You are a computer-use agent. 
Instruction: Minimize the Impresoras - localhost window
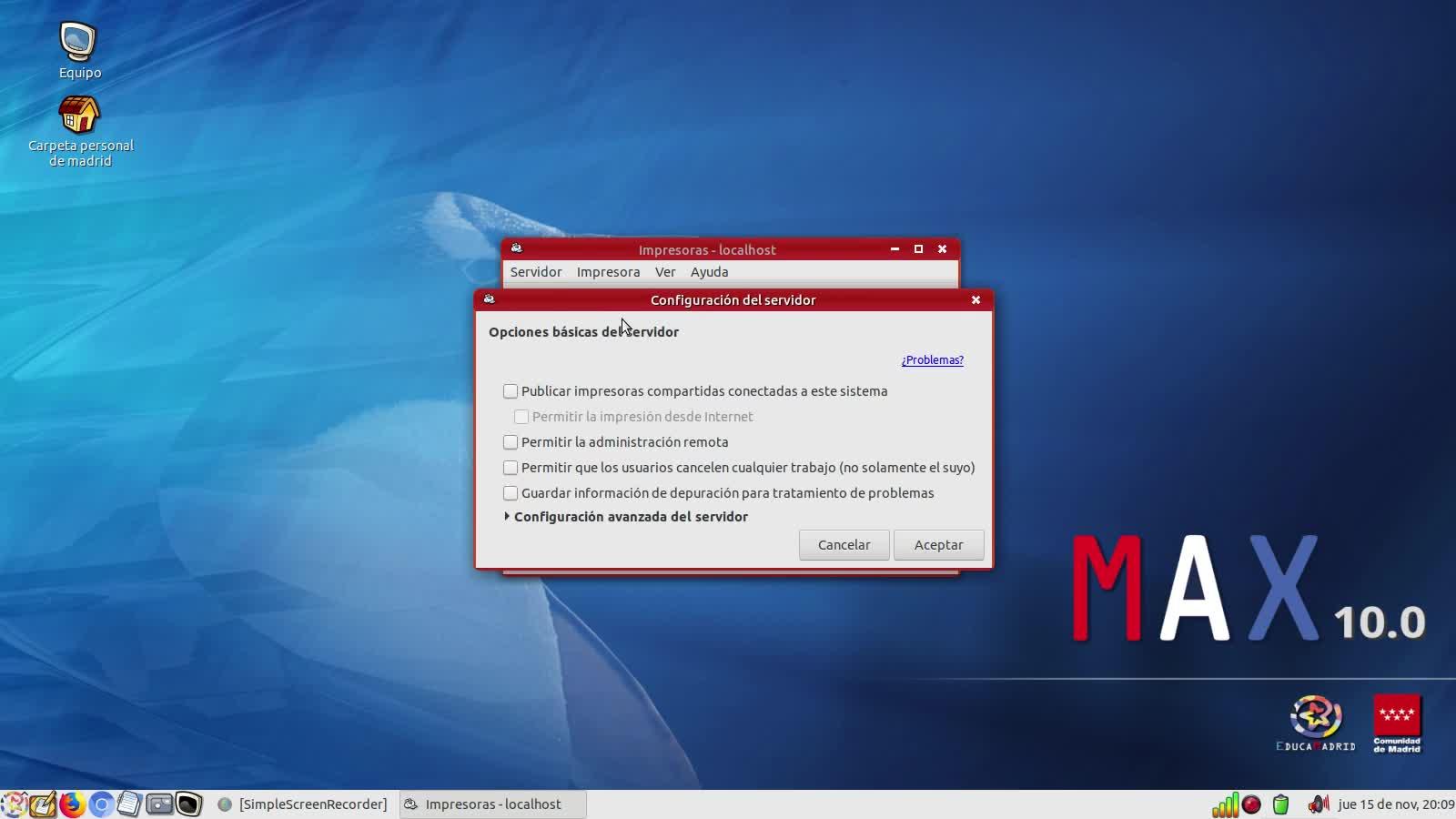click(895, 248)
